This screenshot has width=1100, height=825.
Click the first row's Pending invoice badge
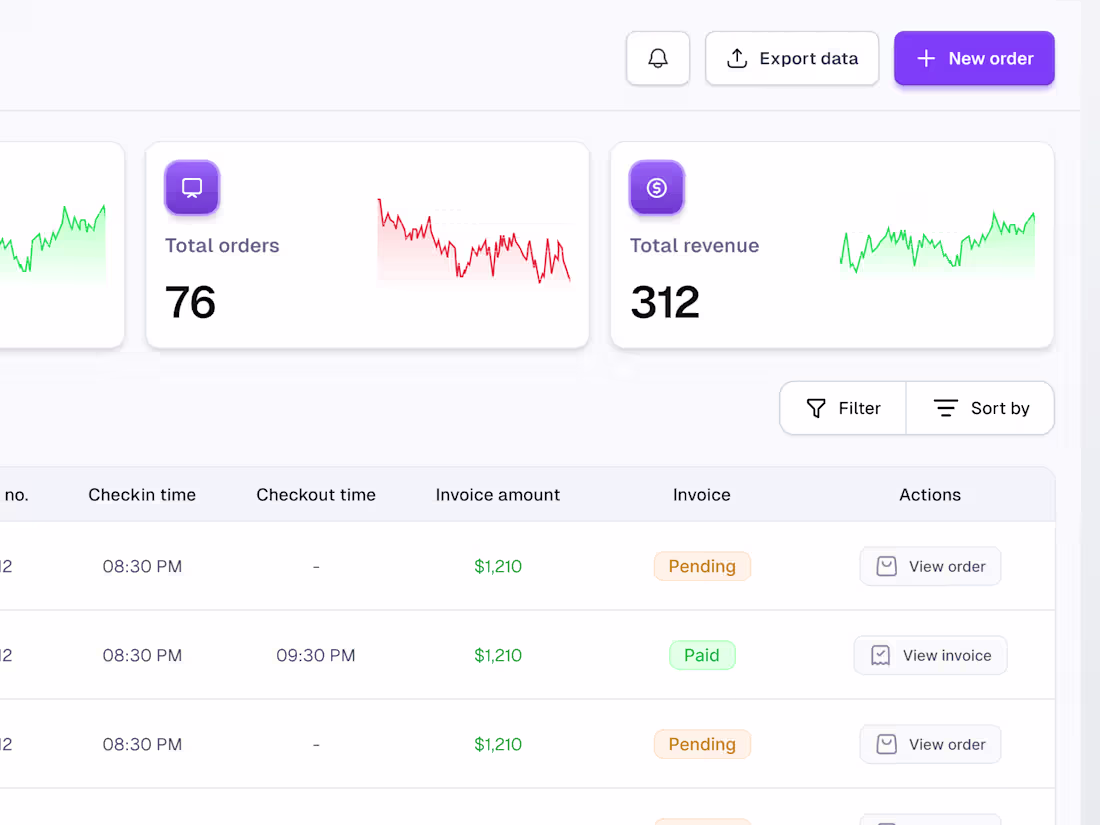702,566
